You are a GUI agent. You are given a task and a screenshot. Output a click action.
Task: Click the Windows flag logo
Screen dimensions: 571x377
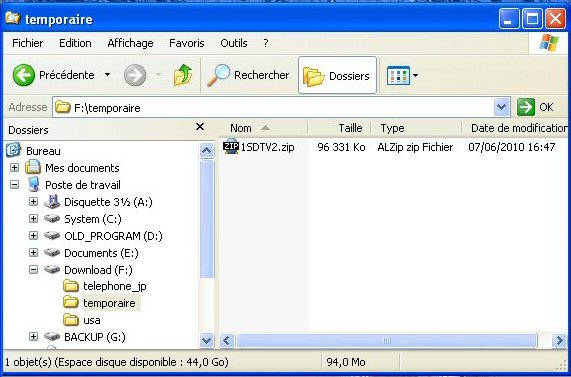[549, 43]
